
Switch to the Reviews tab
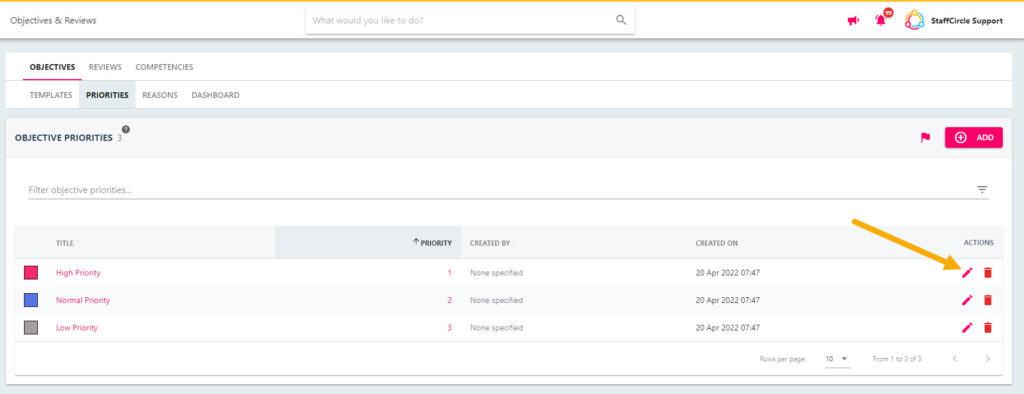105,67
